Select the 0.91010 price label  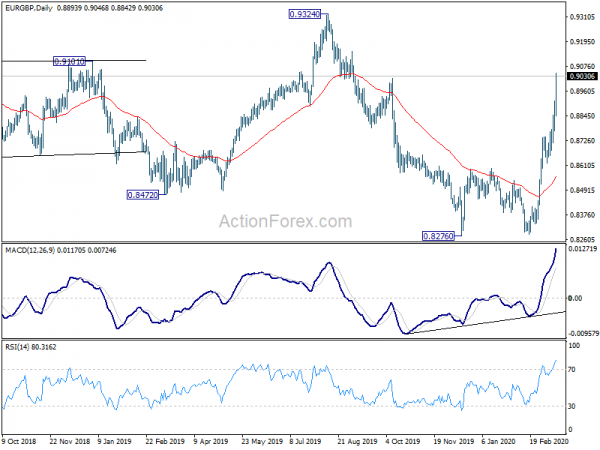click(x=69, y=61)
